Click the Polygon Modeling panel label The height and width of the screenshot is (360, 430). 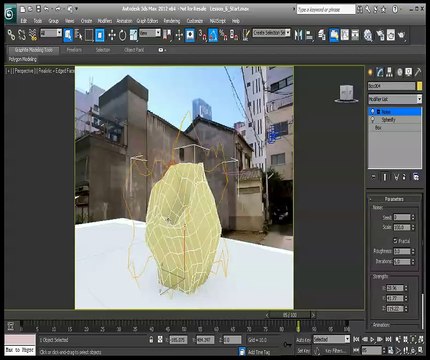pyautogui.click(x=23, y=59)
